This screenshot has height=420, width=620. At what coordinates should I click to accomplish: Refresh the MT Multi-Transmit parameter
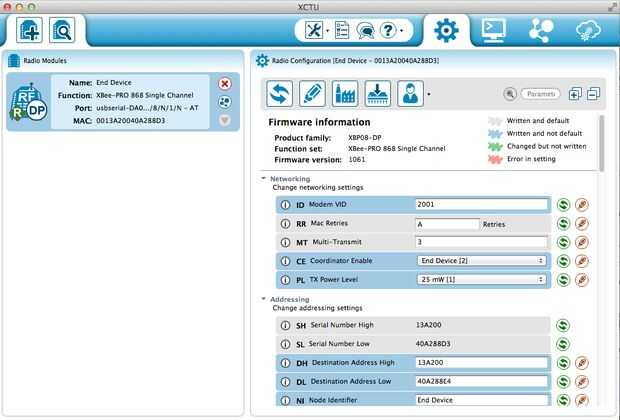click(563, 242)
